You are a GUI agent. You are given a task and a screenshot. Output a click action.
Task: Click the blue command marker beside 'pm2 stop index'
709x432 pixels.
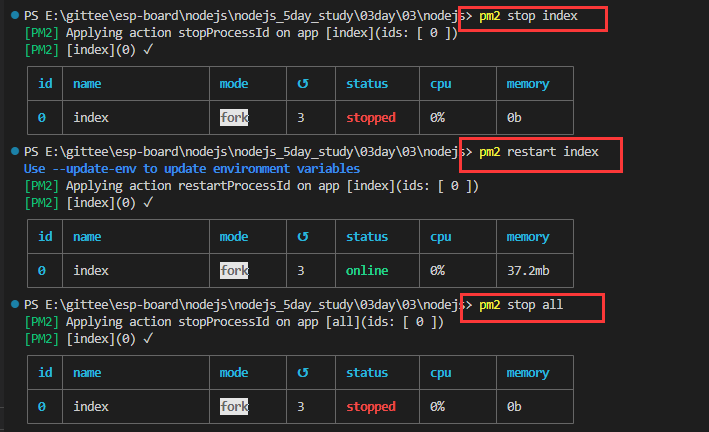[15, 15]
